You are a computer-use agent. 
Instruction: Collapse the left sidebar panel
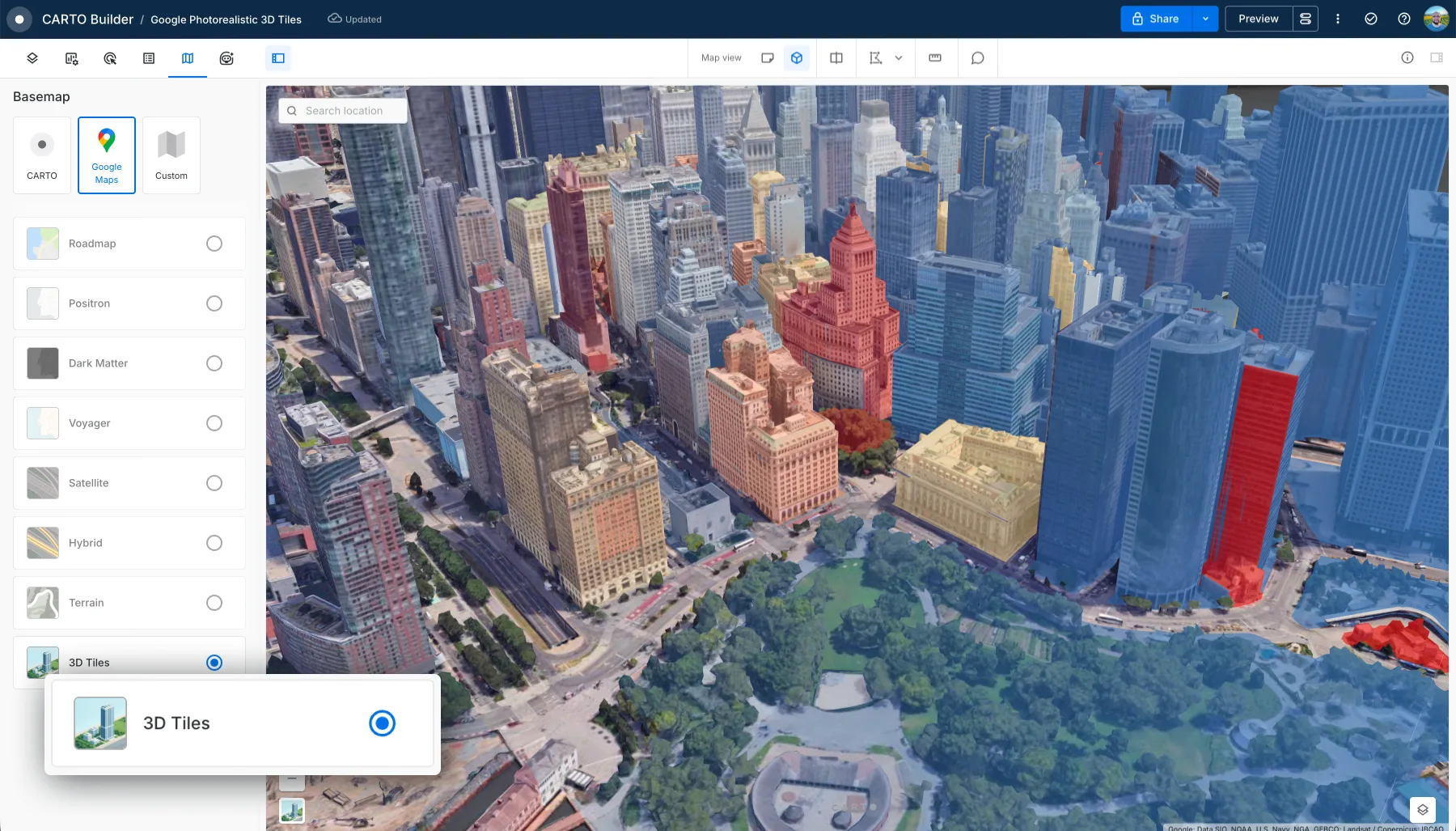[278, 58]
